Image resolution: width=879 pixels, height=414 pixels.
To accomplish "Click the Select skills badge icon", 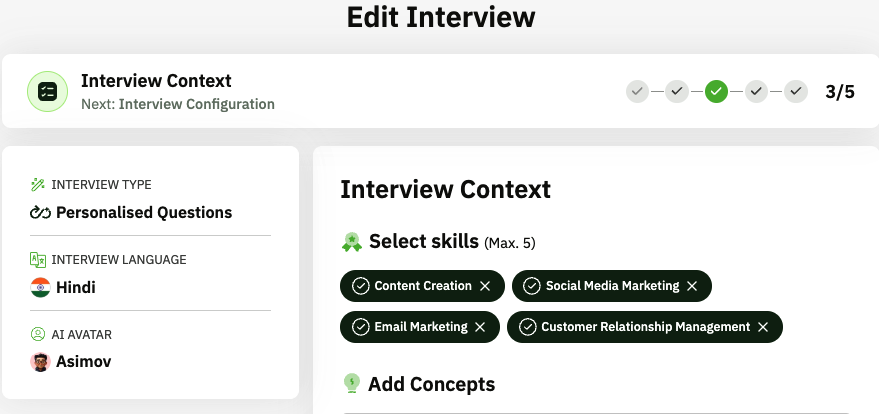I will (351, 241).
